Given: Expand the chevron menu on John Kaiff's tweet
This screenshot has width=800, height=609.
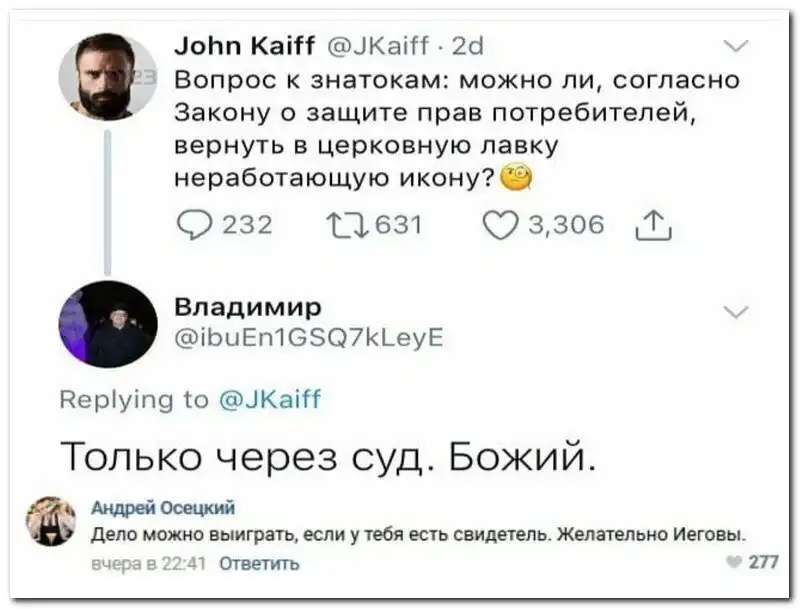Looking at the screenshot, I should point(735,46).
